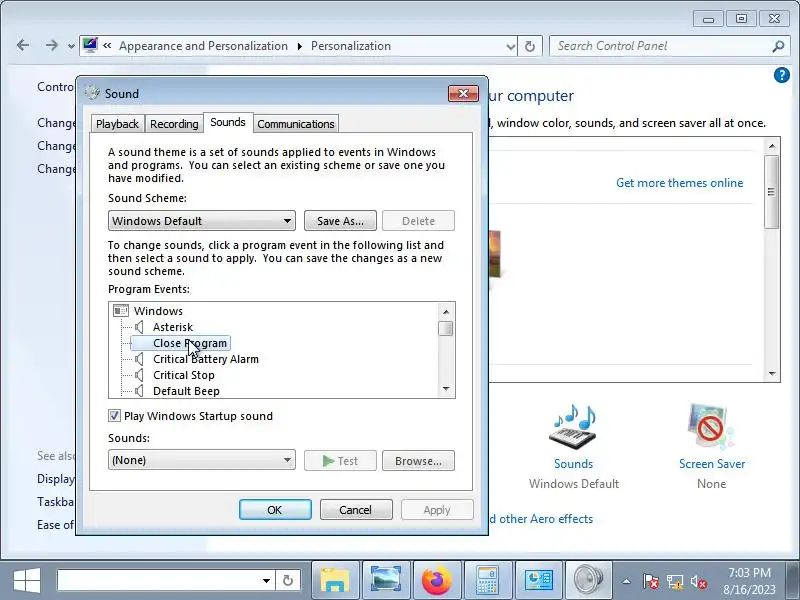Click the Personalization breadcrumb

click(351, 46)
